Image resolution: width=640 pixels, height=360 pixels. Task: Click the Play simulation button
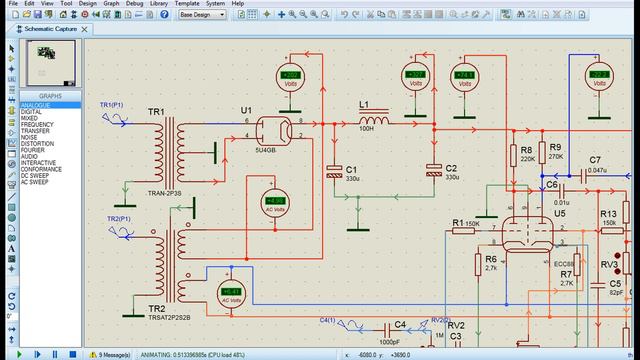[19, 354]
